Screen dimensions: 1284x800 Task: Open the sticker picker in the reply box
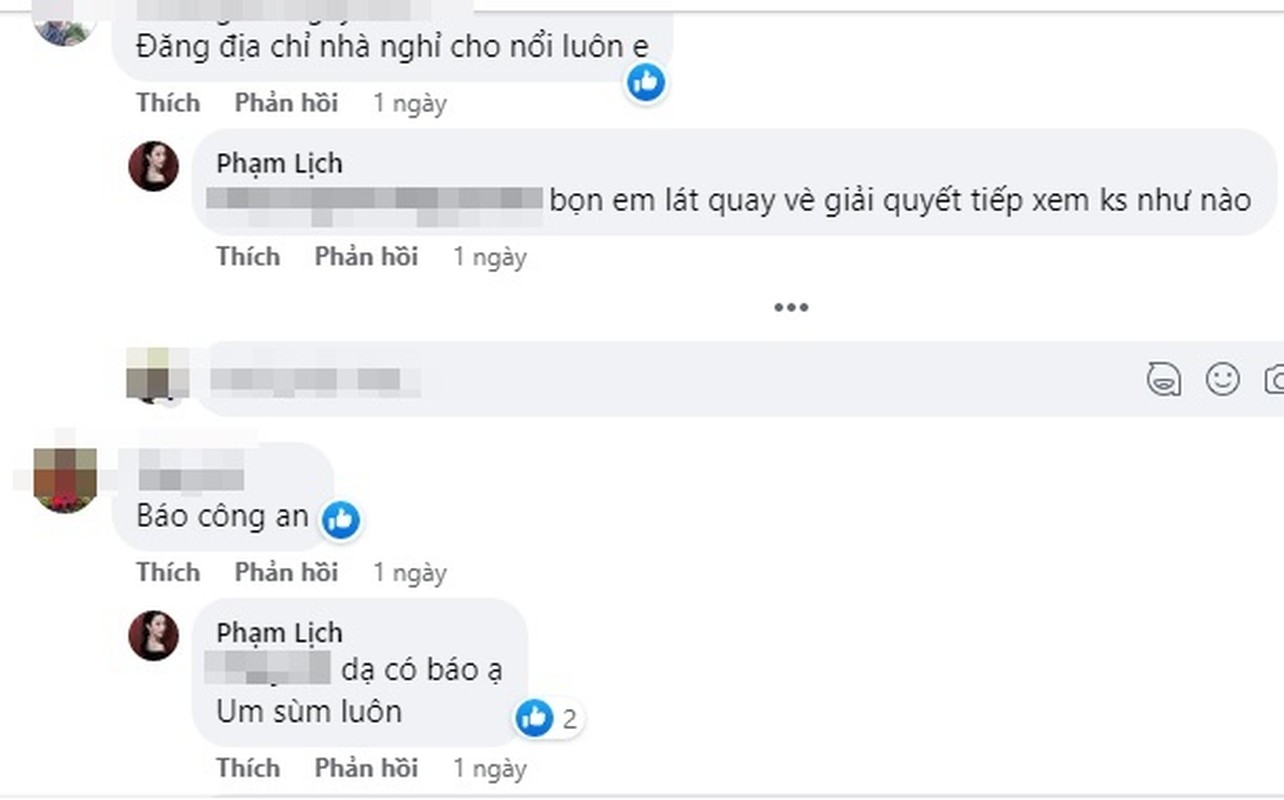[1163, 379]
